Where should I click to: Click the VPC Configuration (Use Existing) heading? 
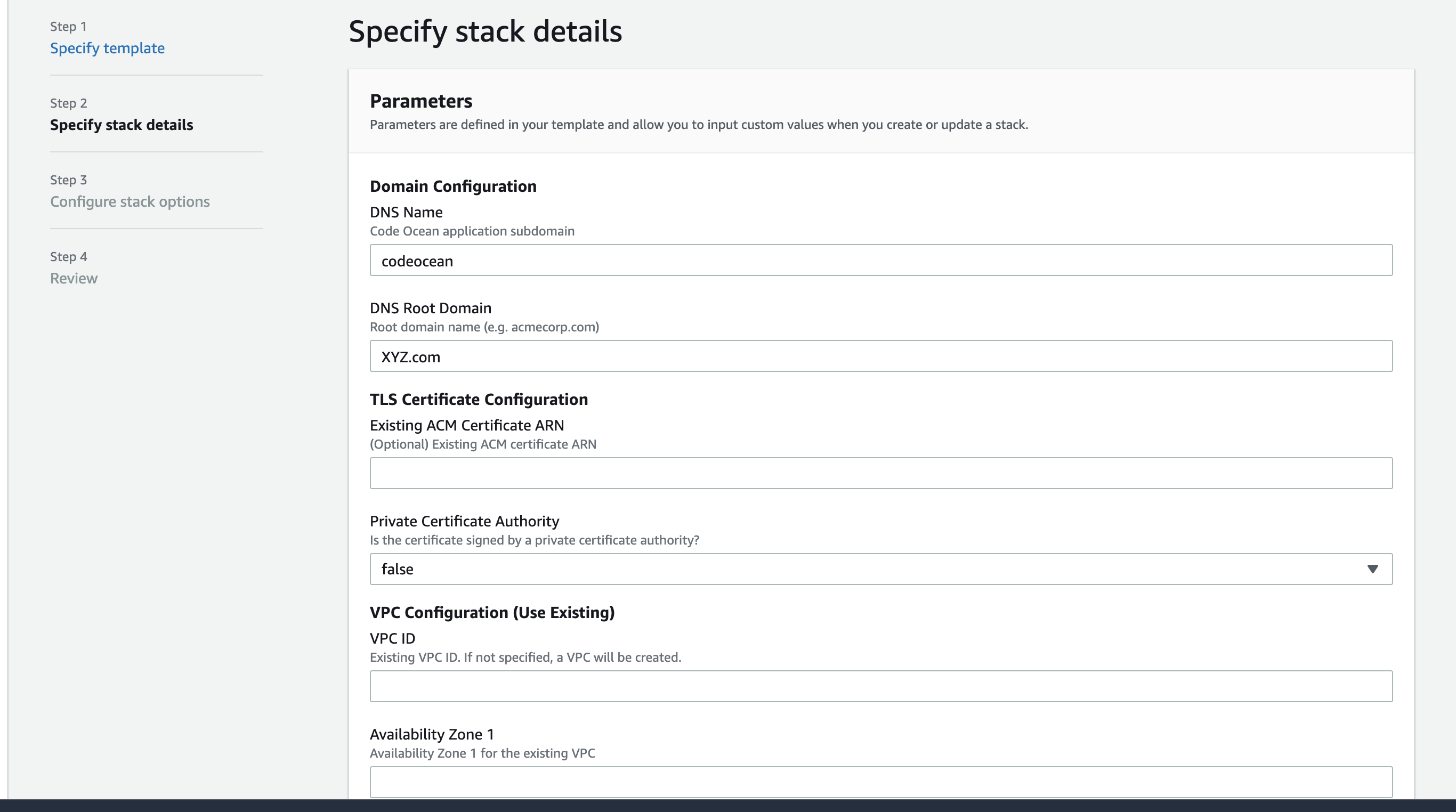coord(492,612)
